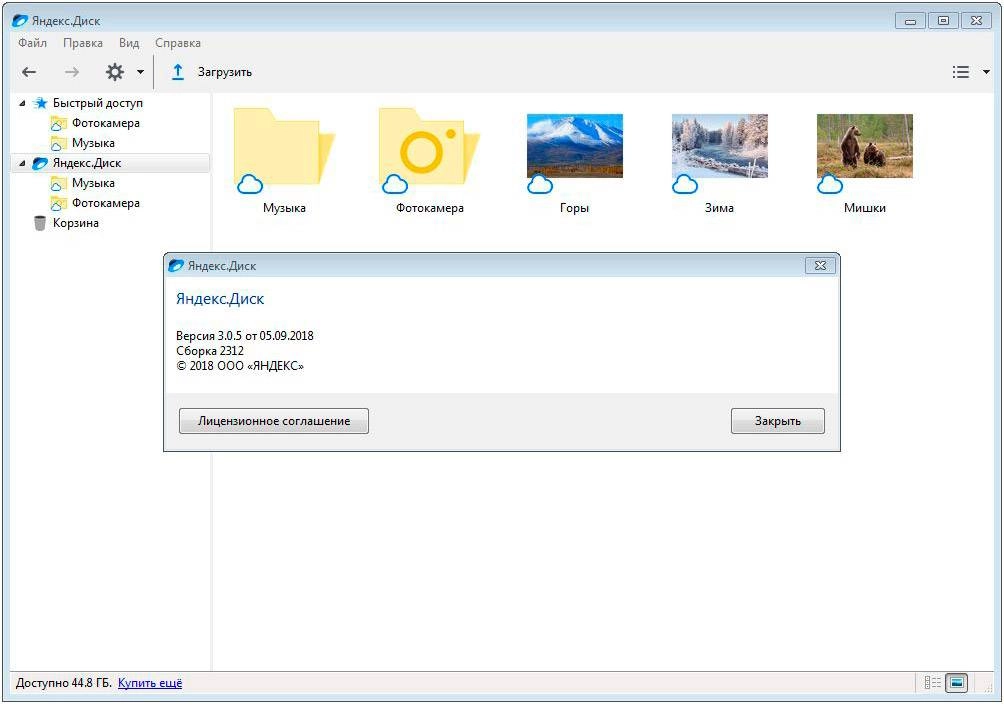Click the upload arrow icon
This screenshot has height=705, width=1004.
(178, 72)
